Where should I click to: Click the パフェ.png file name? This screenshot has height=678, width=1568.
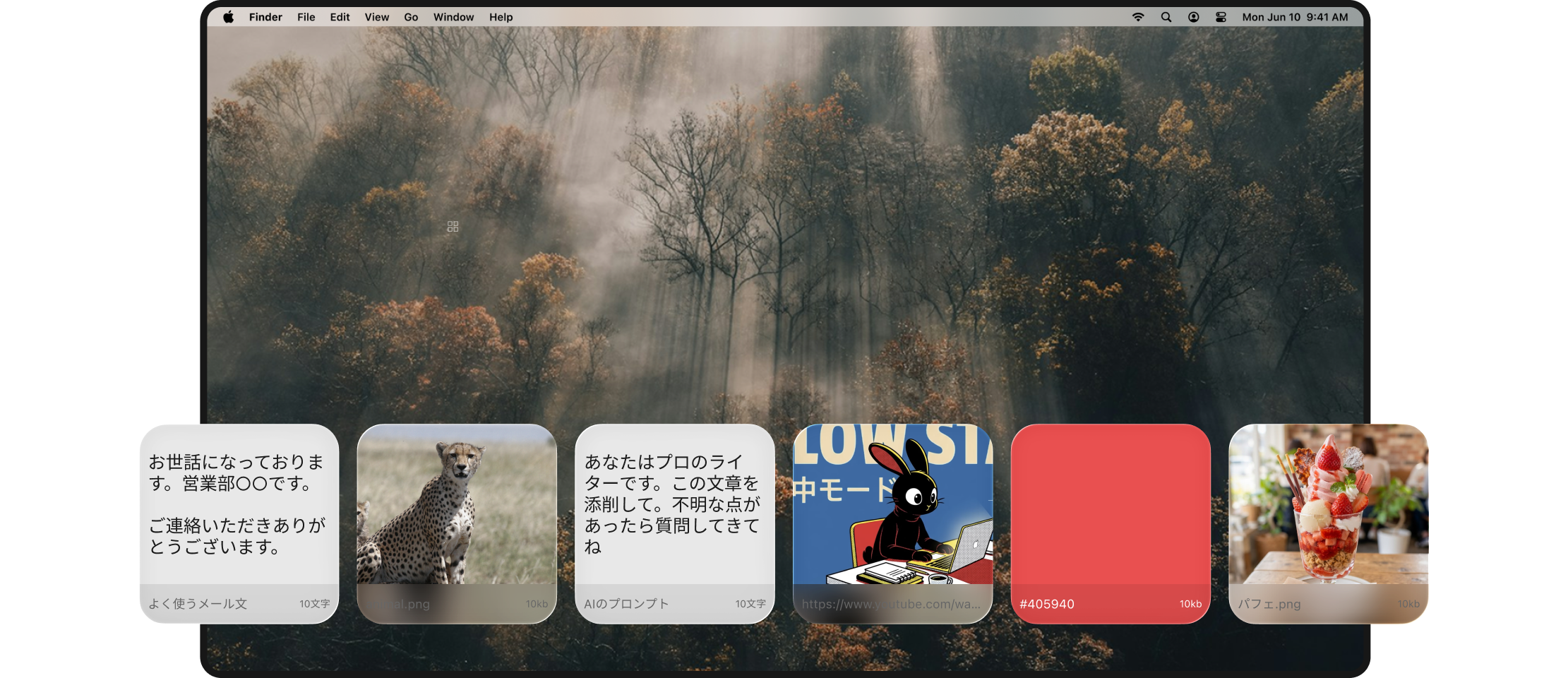point(1269,604)
